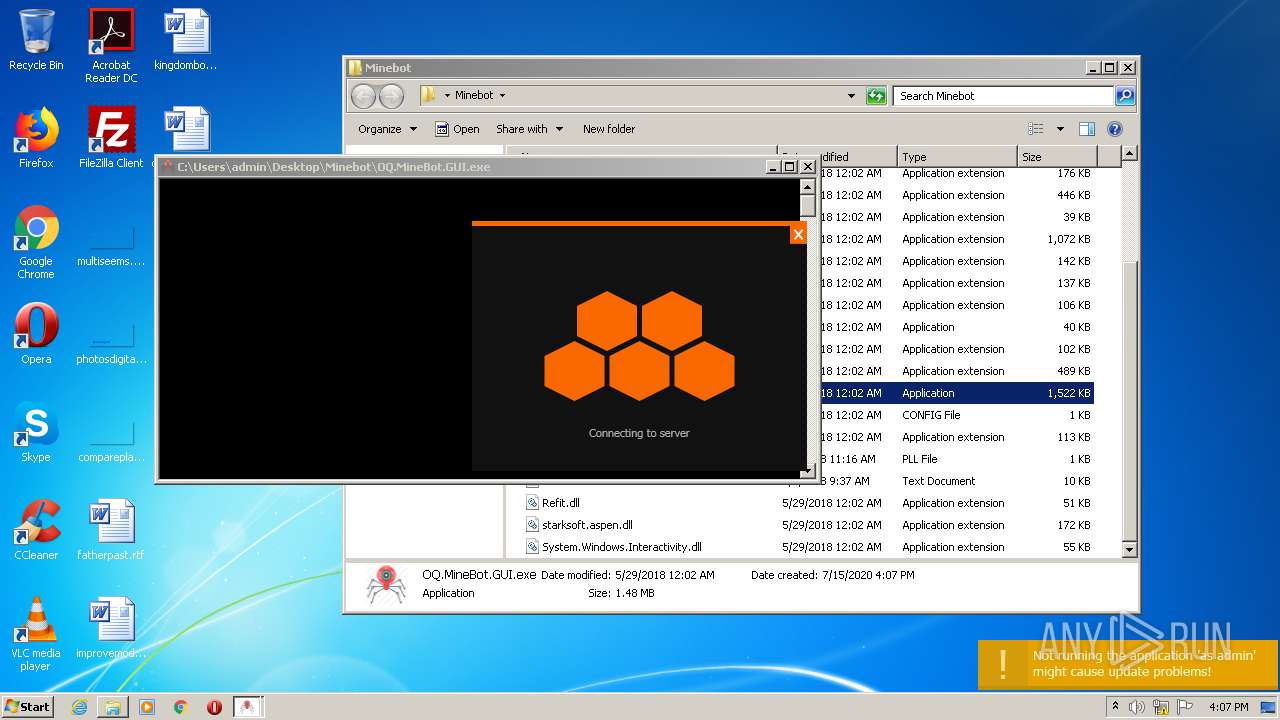Screen dimensions: 1280x720
Task: Open the photosdigita desktop file
Action: coord(111,340)
